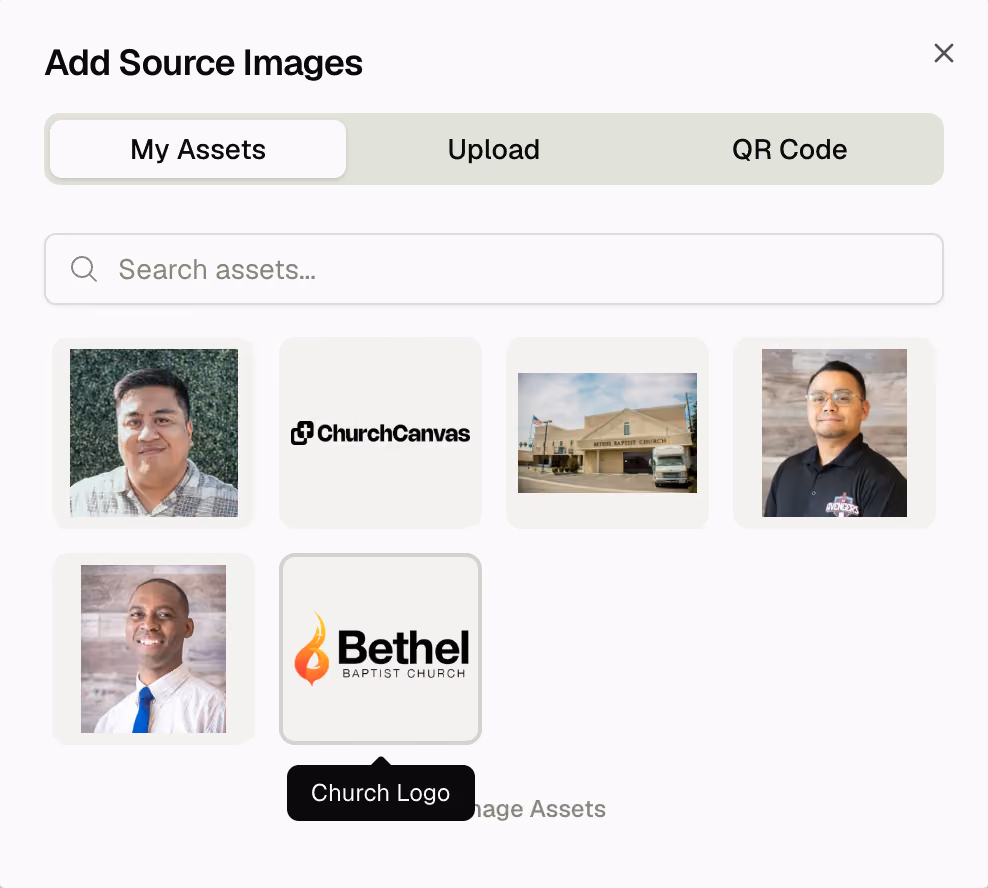The height and width of the screenshot is (888, 988).
Task: Click the Add Source Images heading
Action: pos(204,62)
